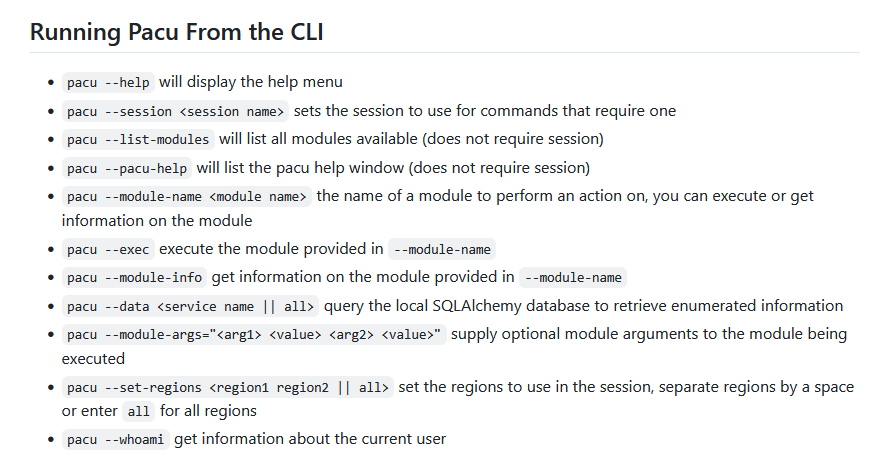The width and height of the screenshot is (875, 465).
Task: Click the standalone "all" code snippet
Action: pyautogui.click(x=139, y=411)
